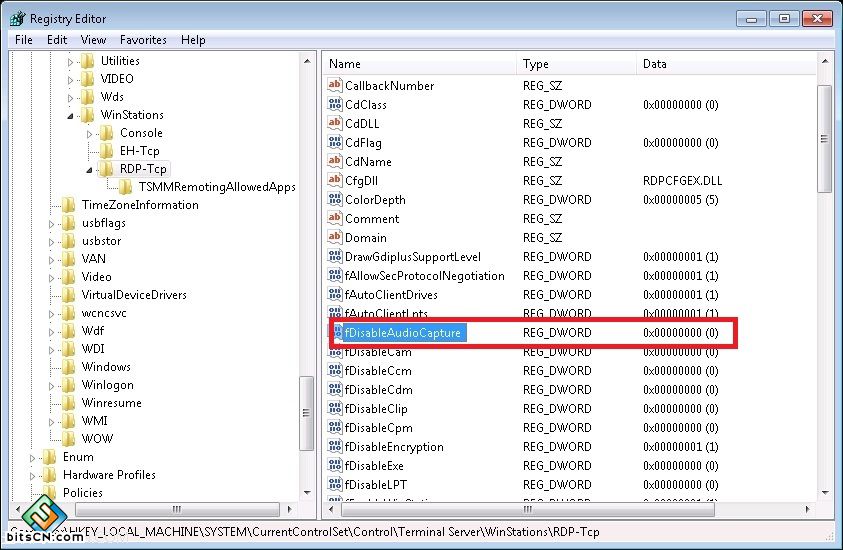Click the ColorDepth DWORD value icon
Screen dimensions: 843x550
tap(334, 199)
